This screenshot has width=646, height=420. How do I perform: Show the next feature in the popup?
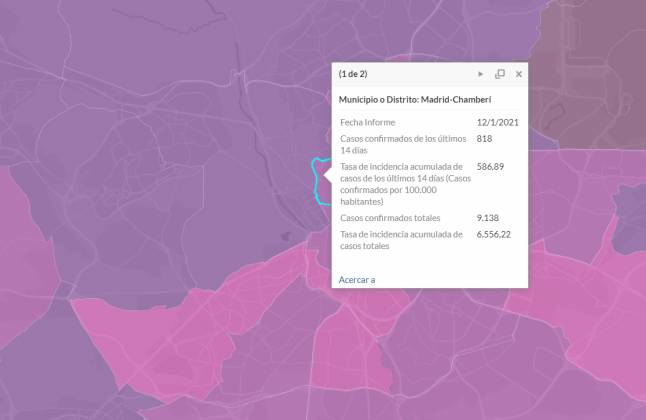point(481,74)
